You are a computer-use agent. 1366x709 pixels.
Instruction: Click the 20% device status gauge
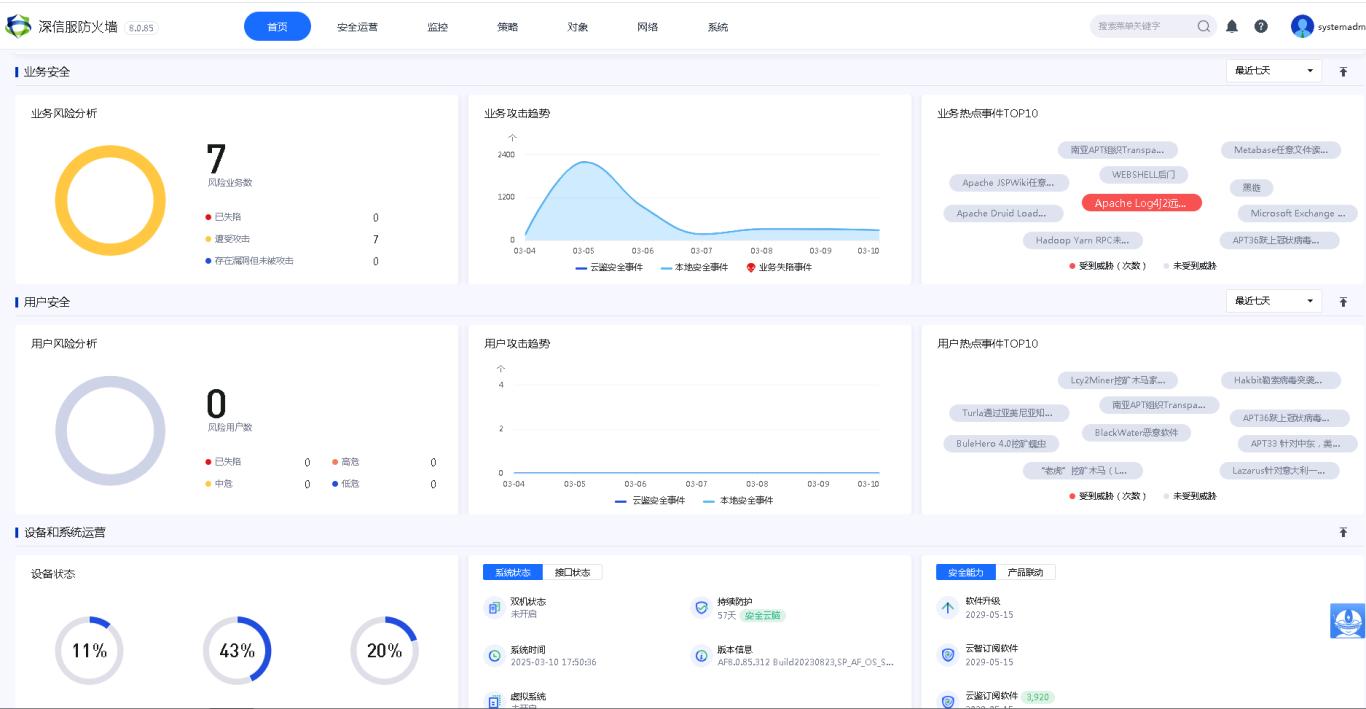[384, 651]
